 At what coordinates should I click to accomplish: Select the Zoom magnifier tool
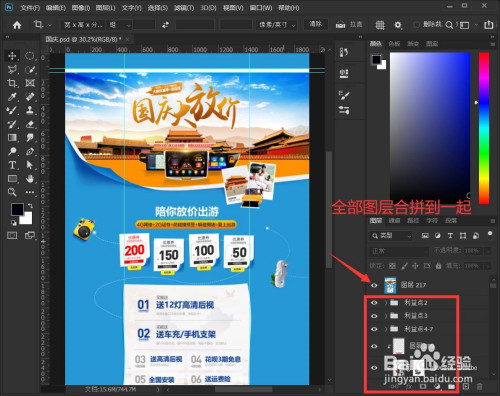tap(12, 192)
